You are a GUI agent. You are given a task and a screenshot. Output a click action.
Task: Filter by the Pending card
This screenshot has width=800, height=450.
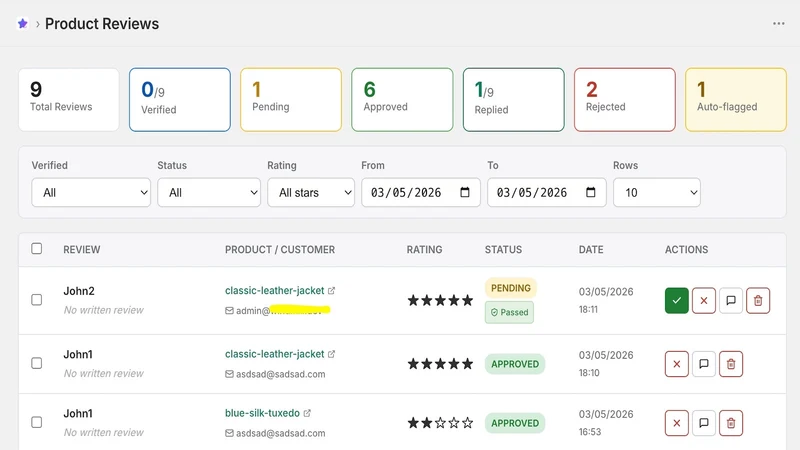291,99
